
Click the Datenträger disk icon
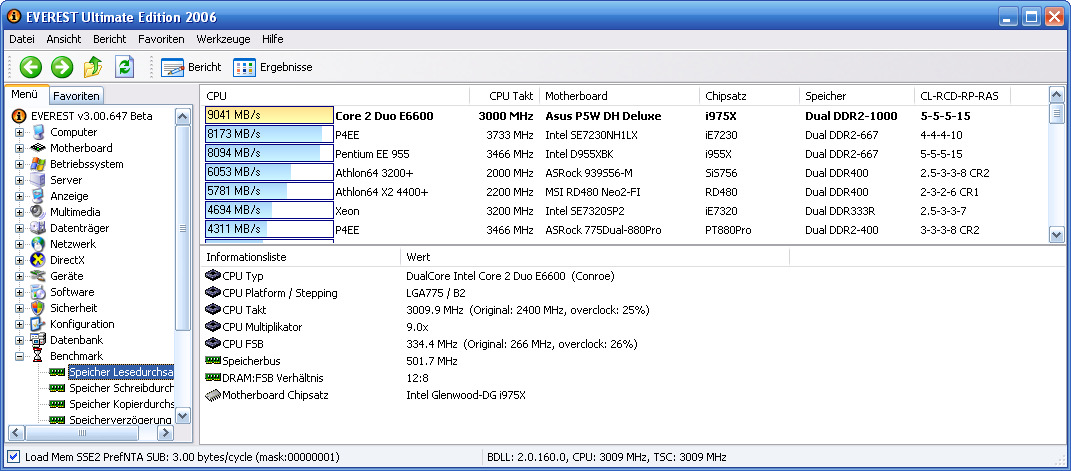(38, 228)
